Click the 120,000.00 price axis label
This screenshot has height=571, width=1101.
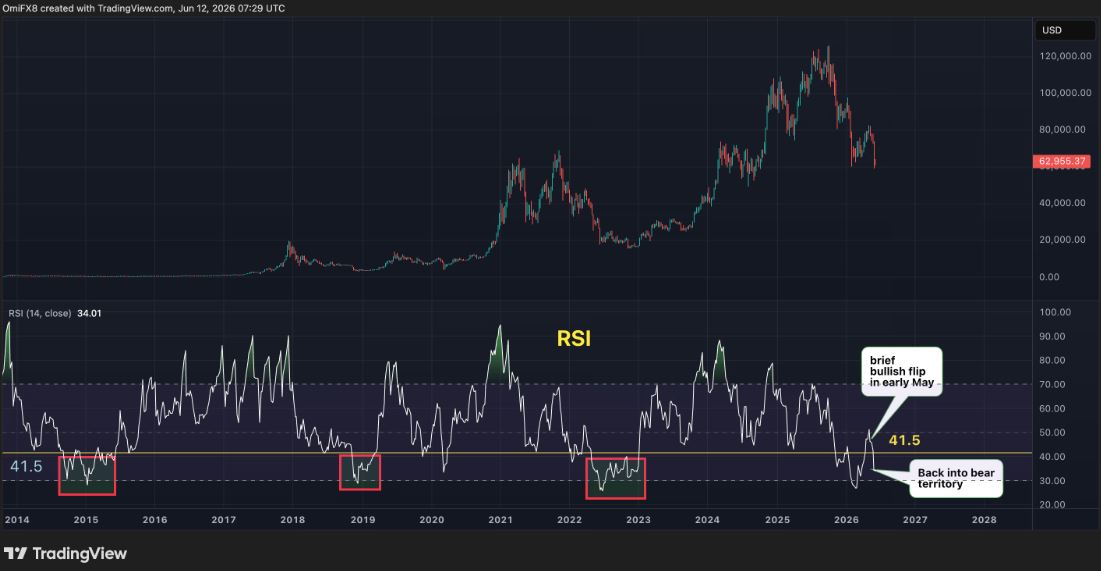point(1065,56)
